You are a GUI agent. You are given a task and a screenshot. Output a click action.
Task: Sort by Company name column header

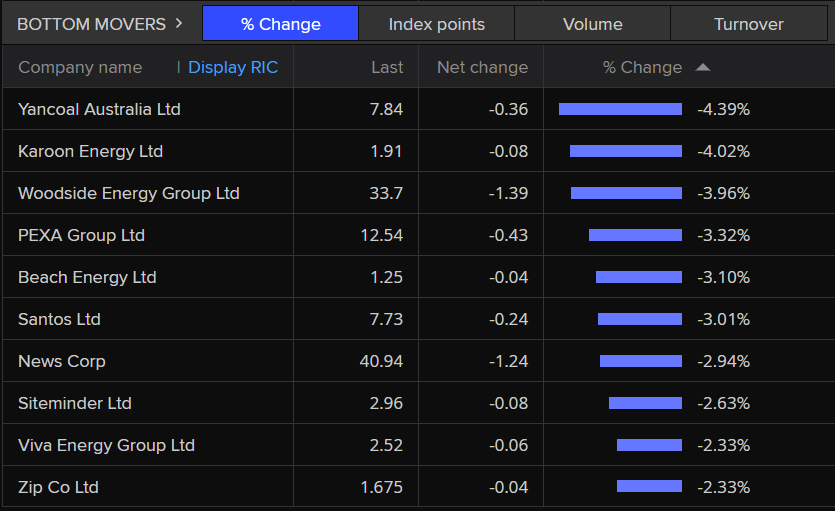[x=80, y=68]
